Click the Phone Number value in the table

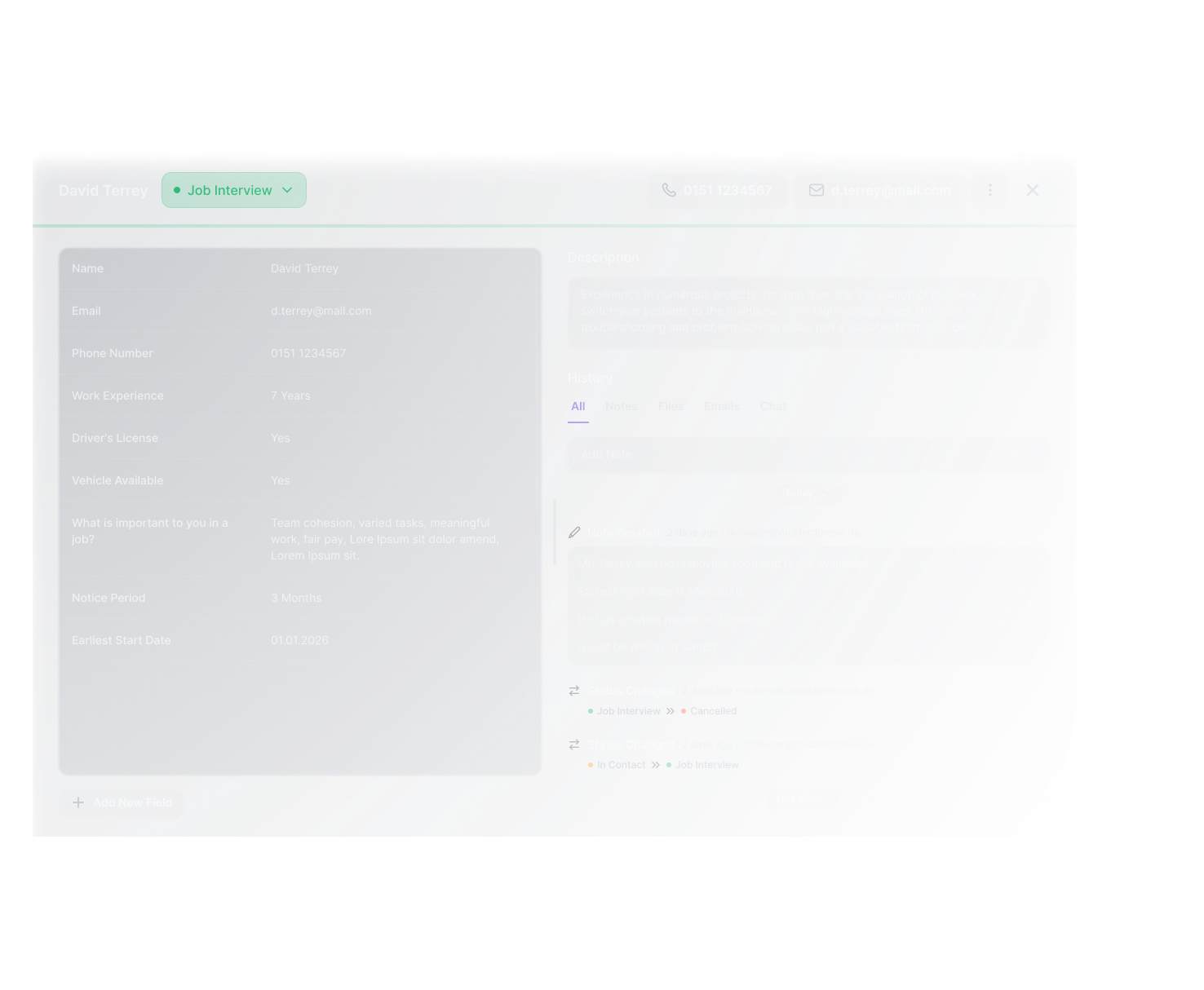click(x=308, y=353)
